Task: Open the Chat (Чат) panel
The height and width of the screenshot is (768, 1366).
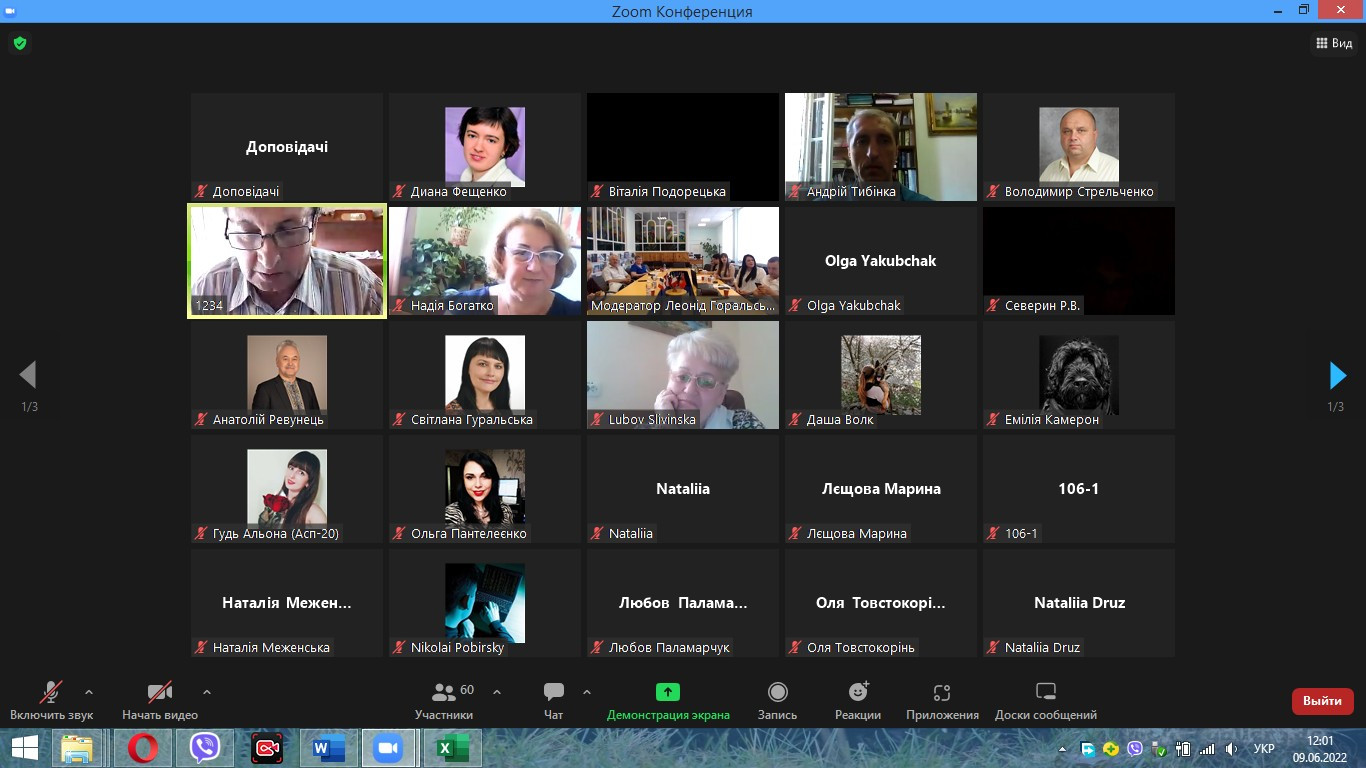Action: (x=553, y=692)
